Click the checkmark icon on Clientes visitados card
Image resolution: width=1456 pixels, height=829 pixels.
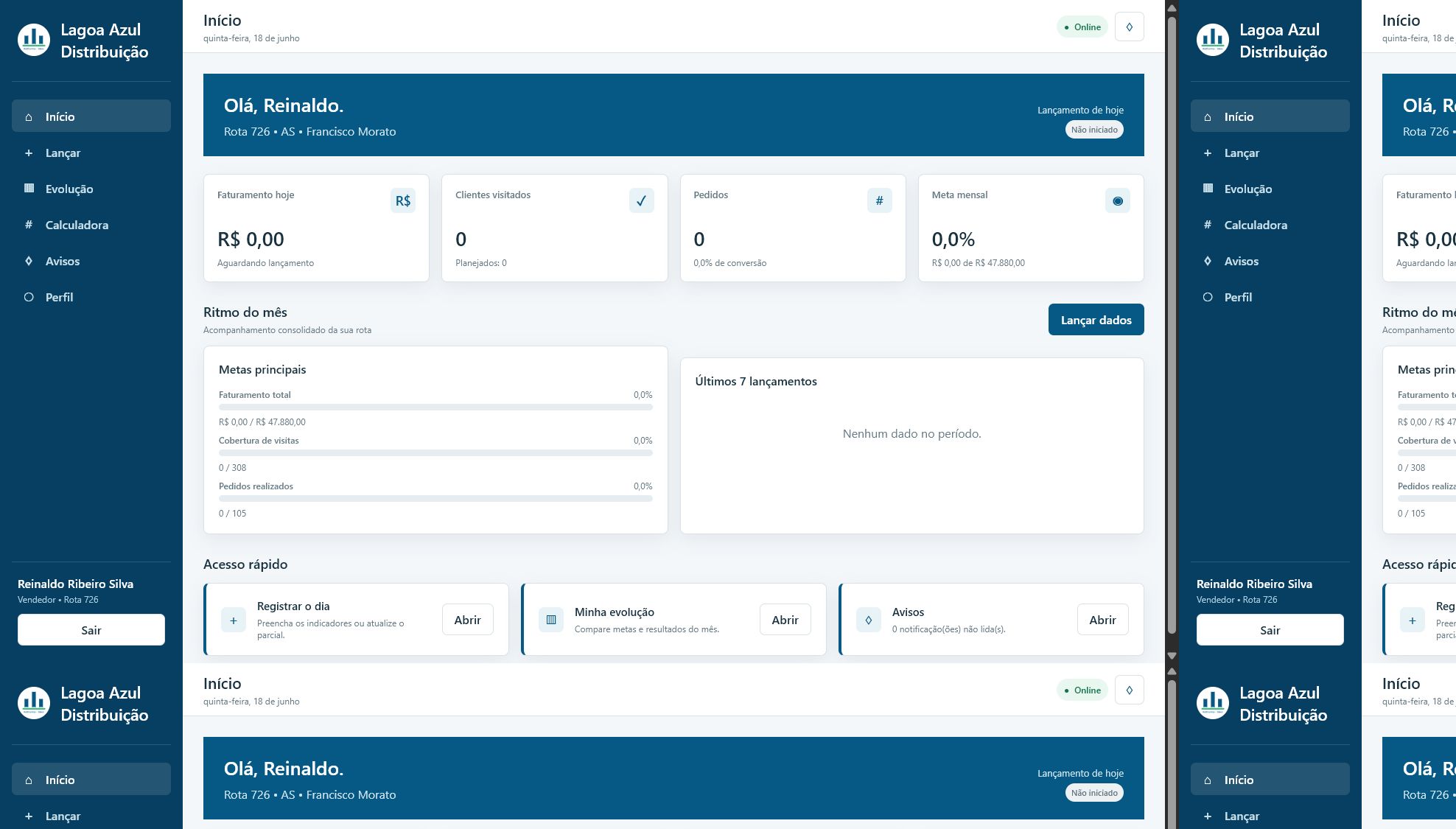(641, 200)
